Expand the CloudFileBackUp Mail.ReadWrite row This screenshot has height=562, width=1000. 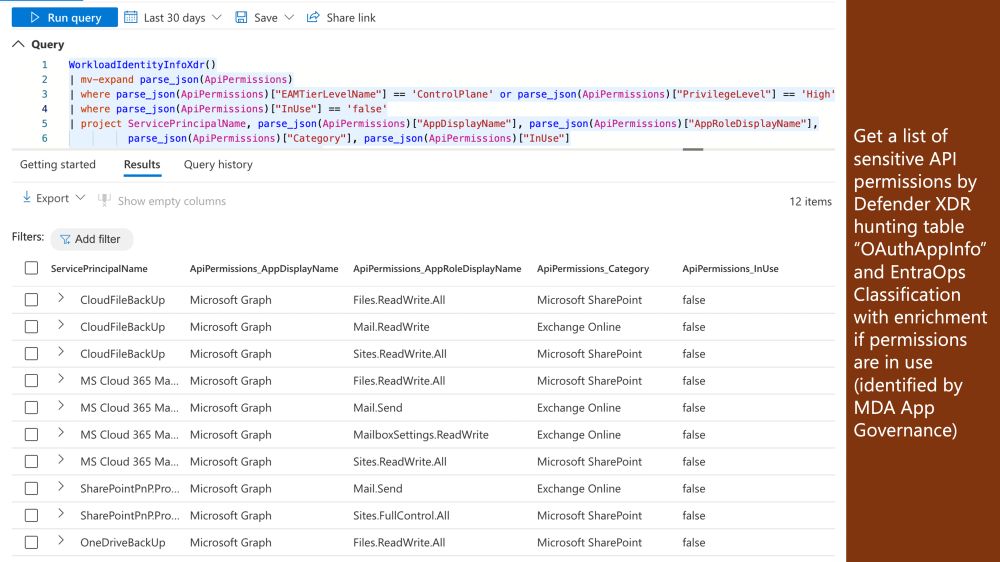[61, 325]
